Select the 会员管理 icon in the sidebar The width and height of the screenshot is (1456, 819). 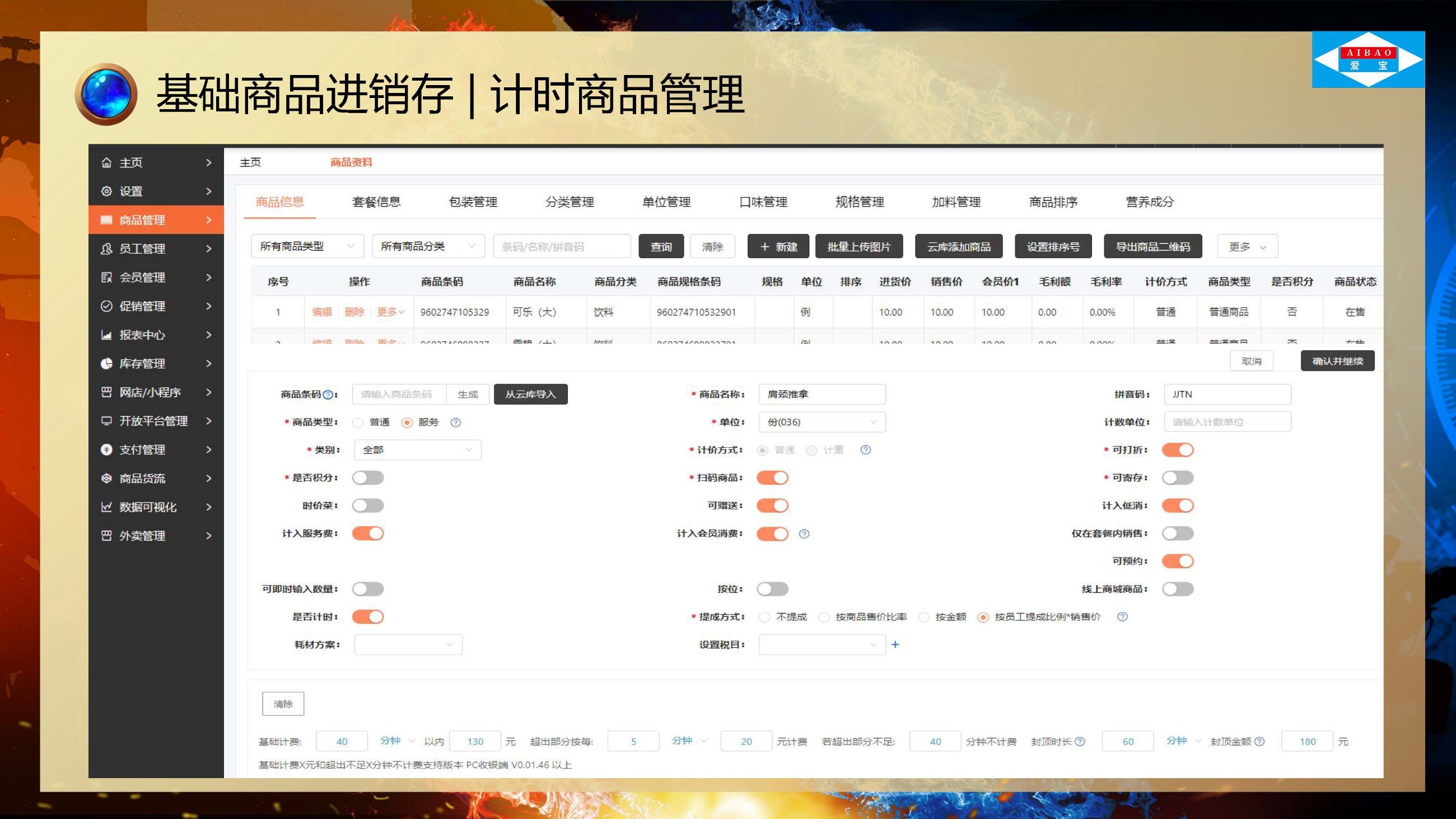[x=107, y=277]
